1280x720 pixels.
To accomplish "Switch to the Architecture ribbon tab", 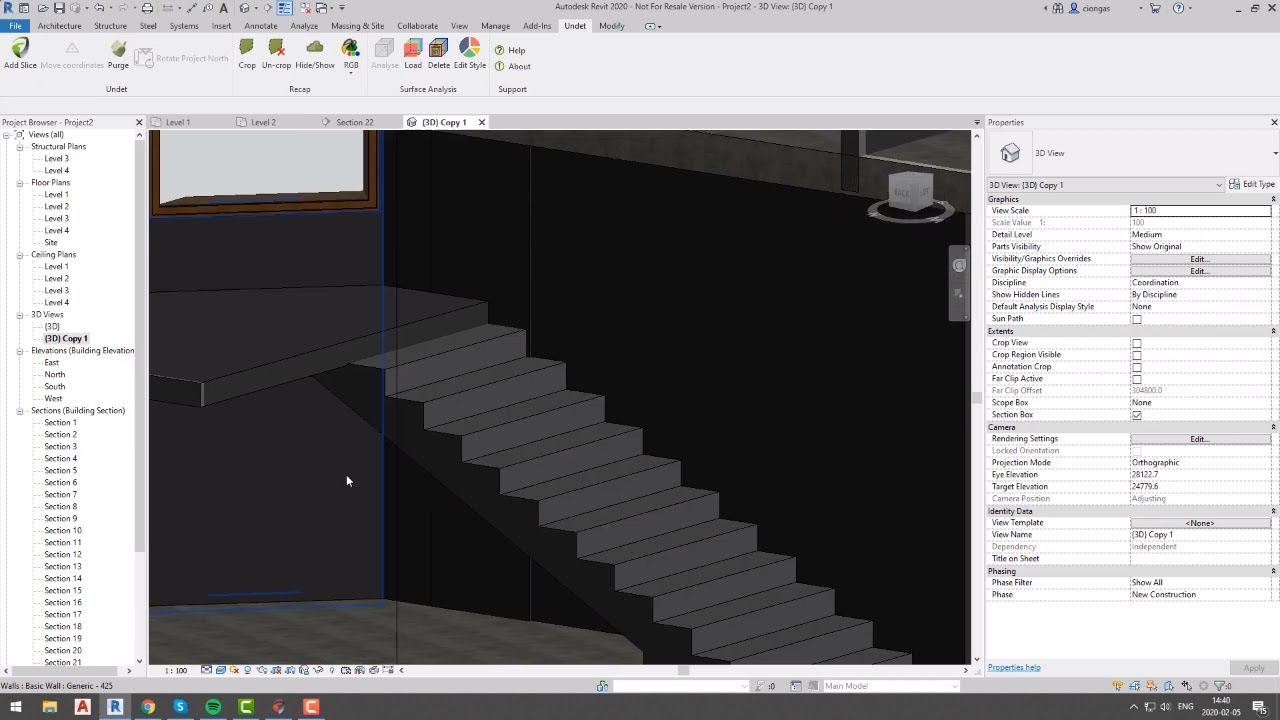I will click(60, 26).
